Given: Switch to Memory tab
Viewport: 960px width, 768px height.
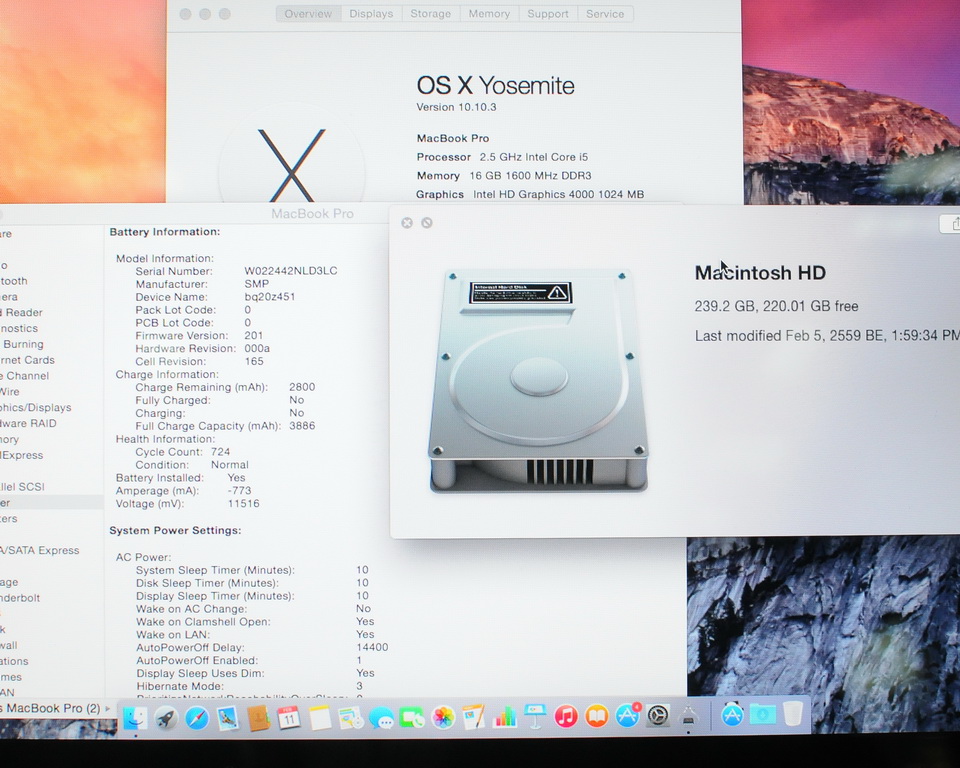Looking at the screenshot, I should 489,13.
